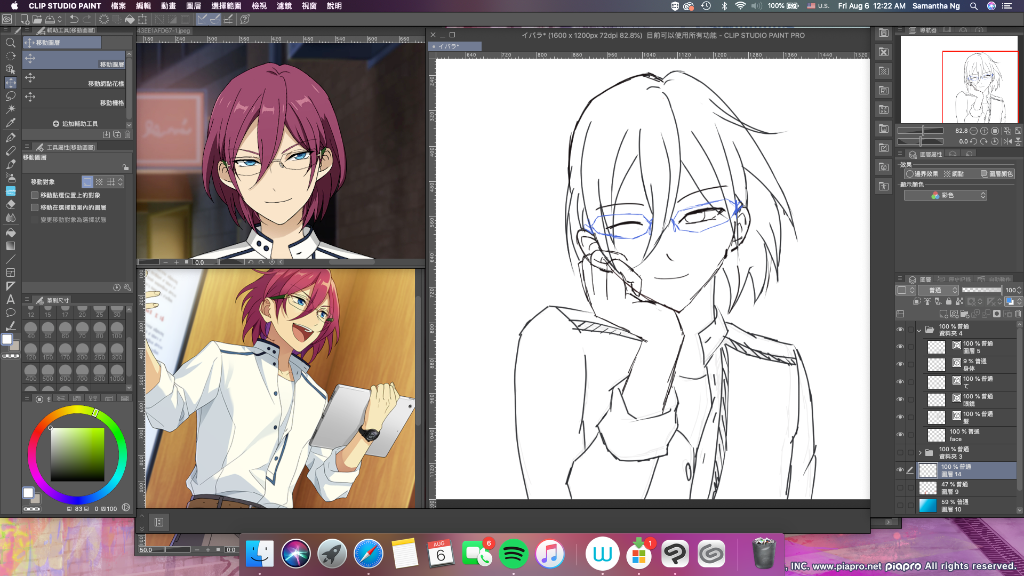Show the 資料夾 3 folder

901,452
